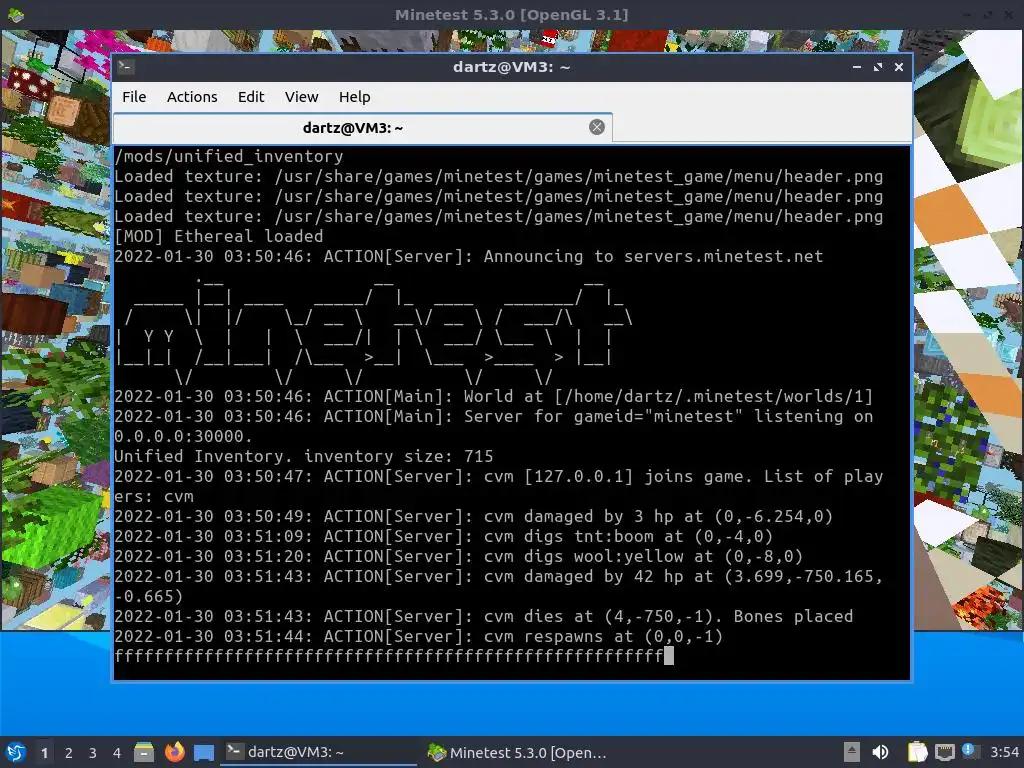Switch to workspace 3
This screenshot has width=1024, height=768.
point(93,753)
